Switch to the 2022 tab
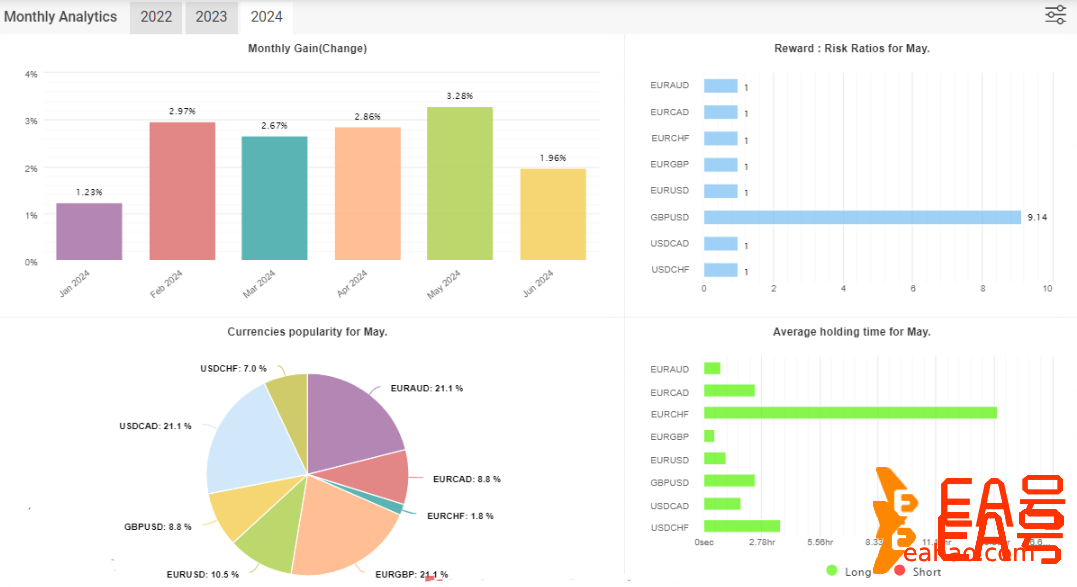 click(155, 17)
